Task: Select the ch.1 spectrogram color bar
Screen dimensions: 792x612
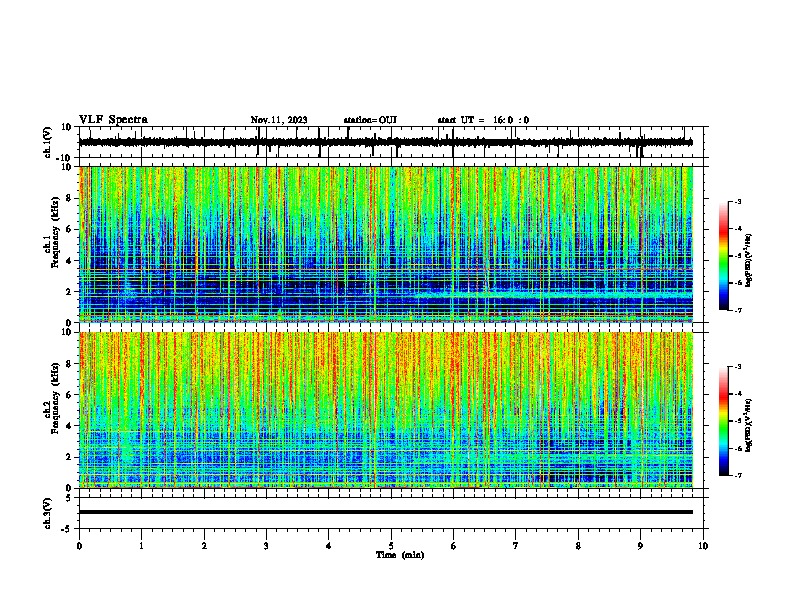Action: pyautogui.click(x=723, y=255)
